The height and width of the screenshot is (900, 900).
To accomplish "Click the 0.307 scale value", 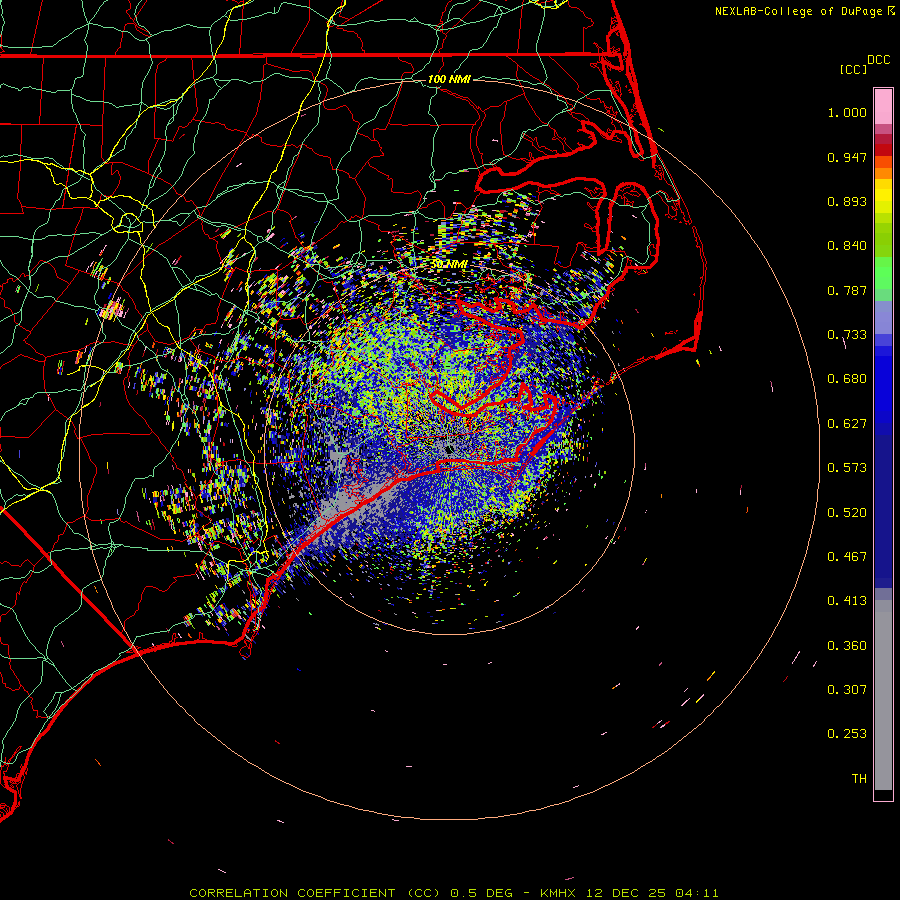I will [847, 690].
